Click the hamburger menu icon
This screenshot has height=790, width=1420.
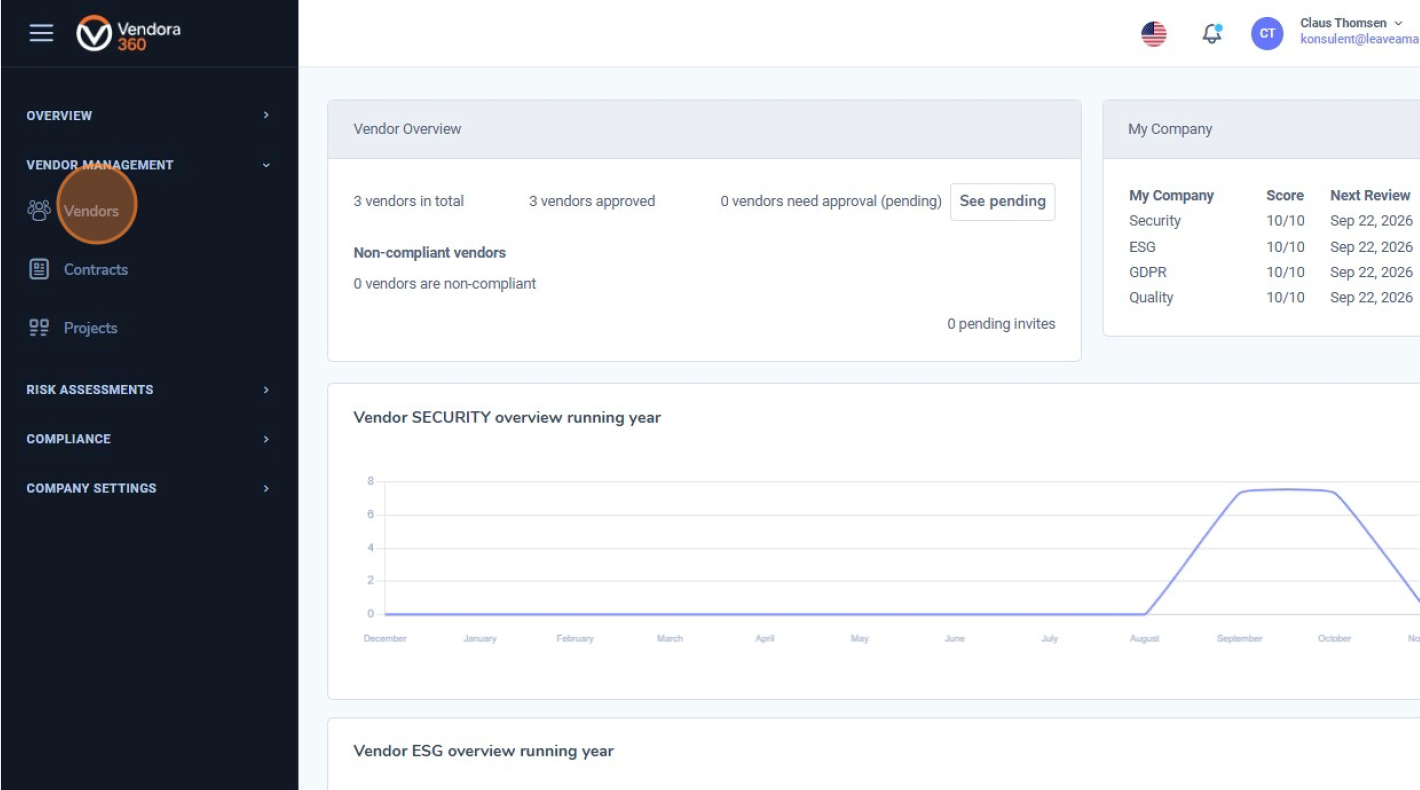(41, 33)
